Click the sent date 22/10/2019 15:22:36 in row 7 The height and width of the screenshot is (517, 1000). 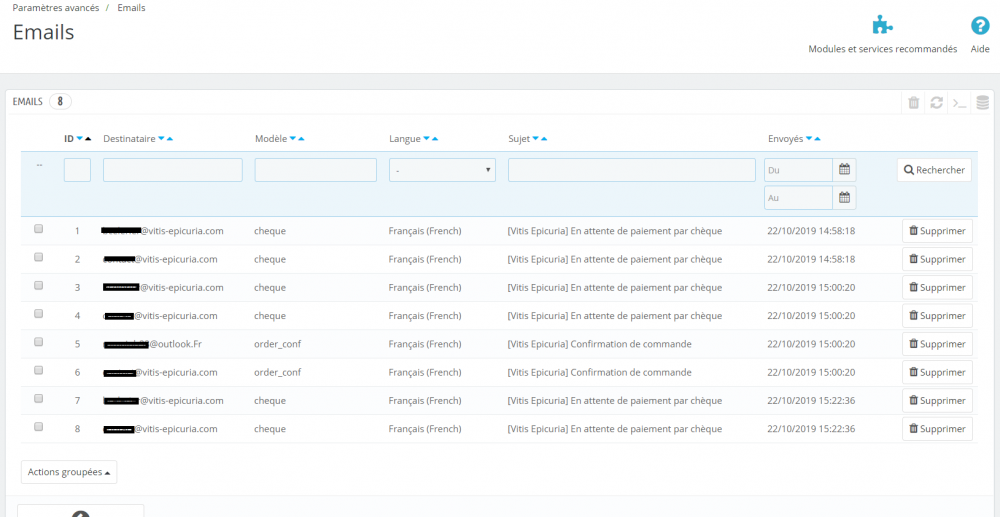811,401
